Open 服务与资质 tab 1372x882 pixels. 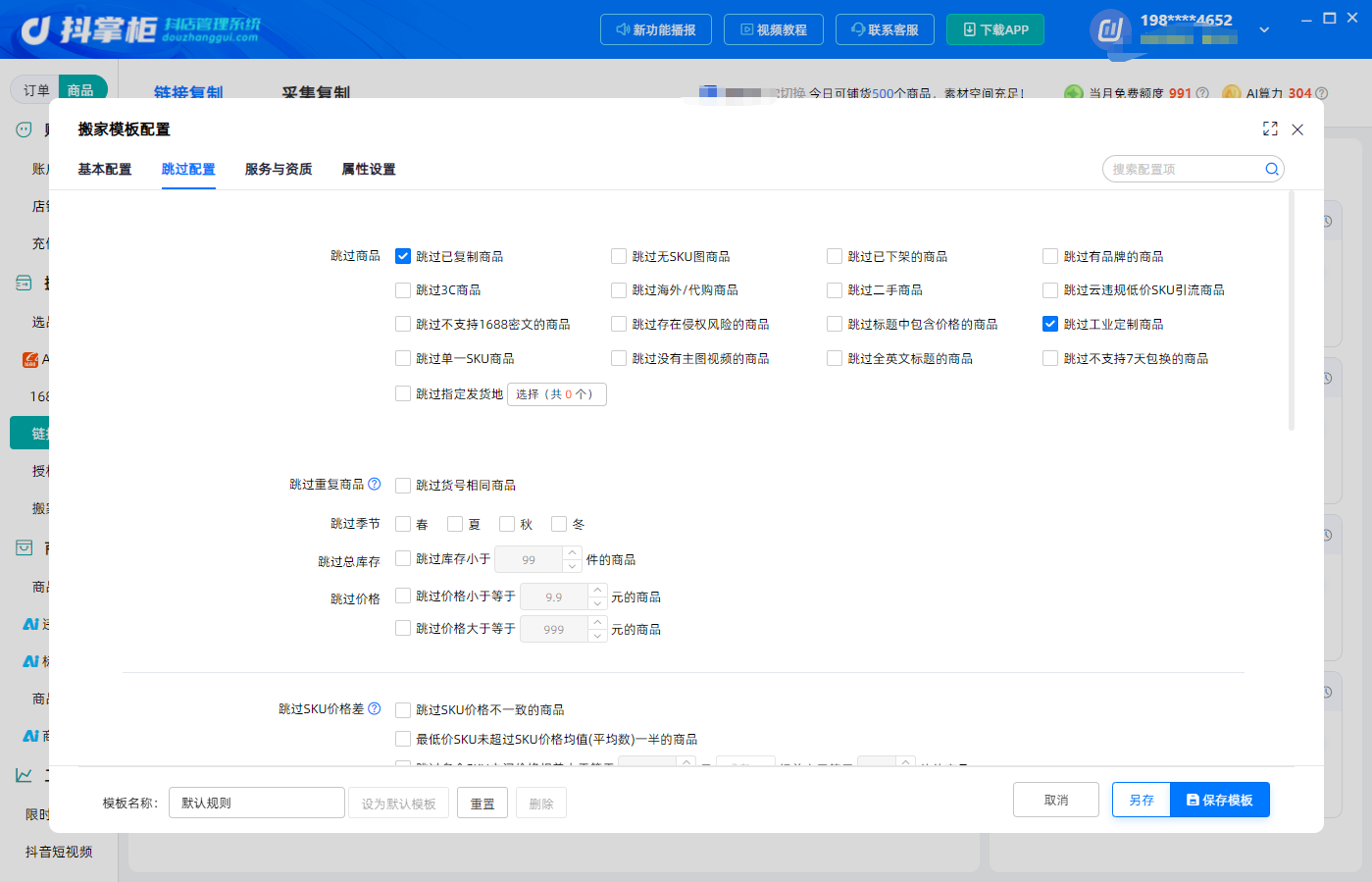[x=279, y=169]
